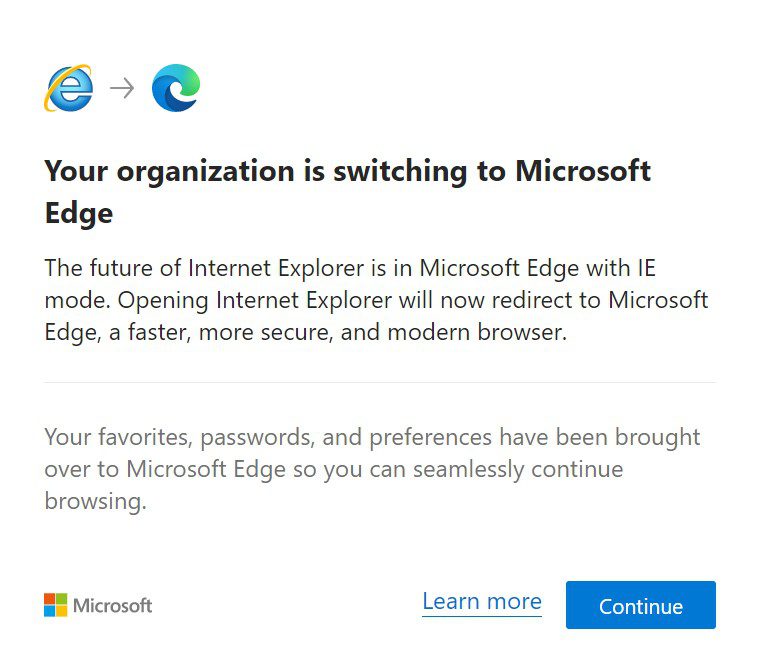
Task: Click the word "Edge" ending the heading
Action: click(79, 213)
